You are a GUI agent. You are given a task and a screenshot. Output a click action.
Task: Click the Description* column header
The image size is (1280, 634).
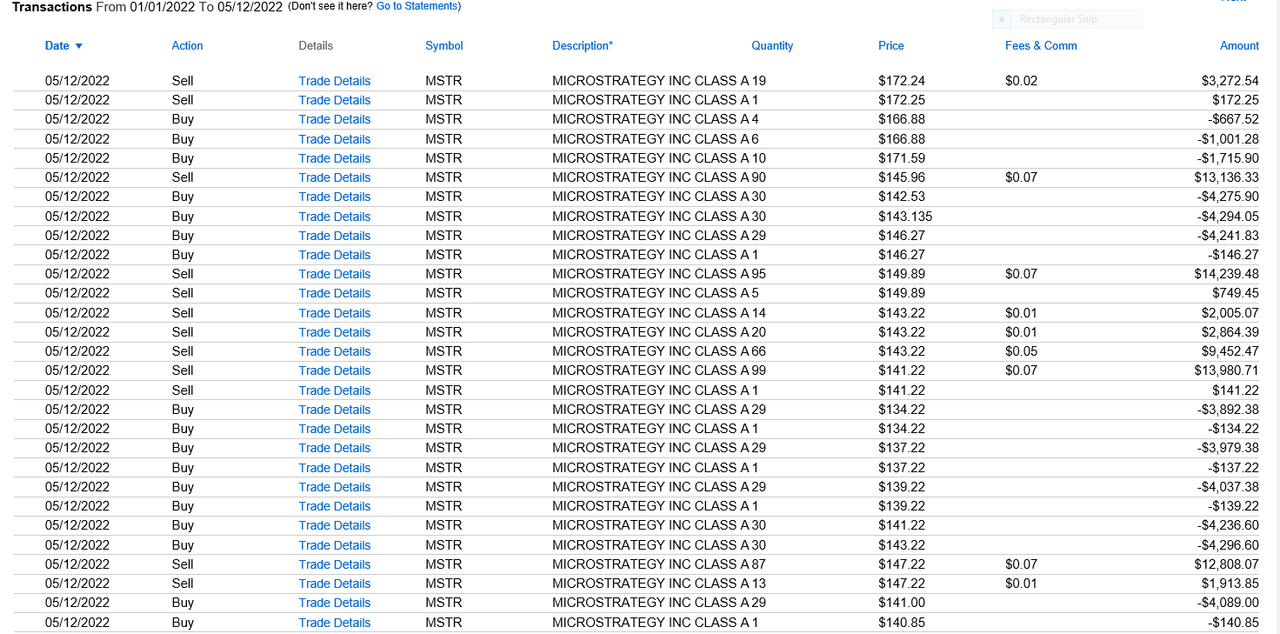(582, 46)
